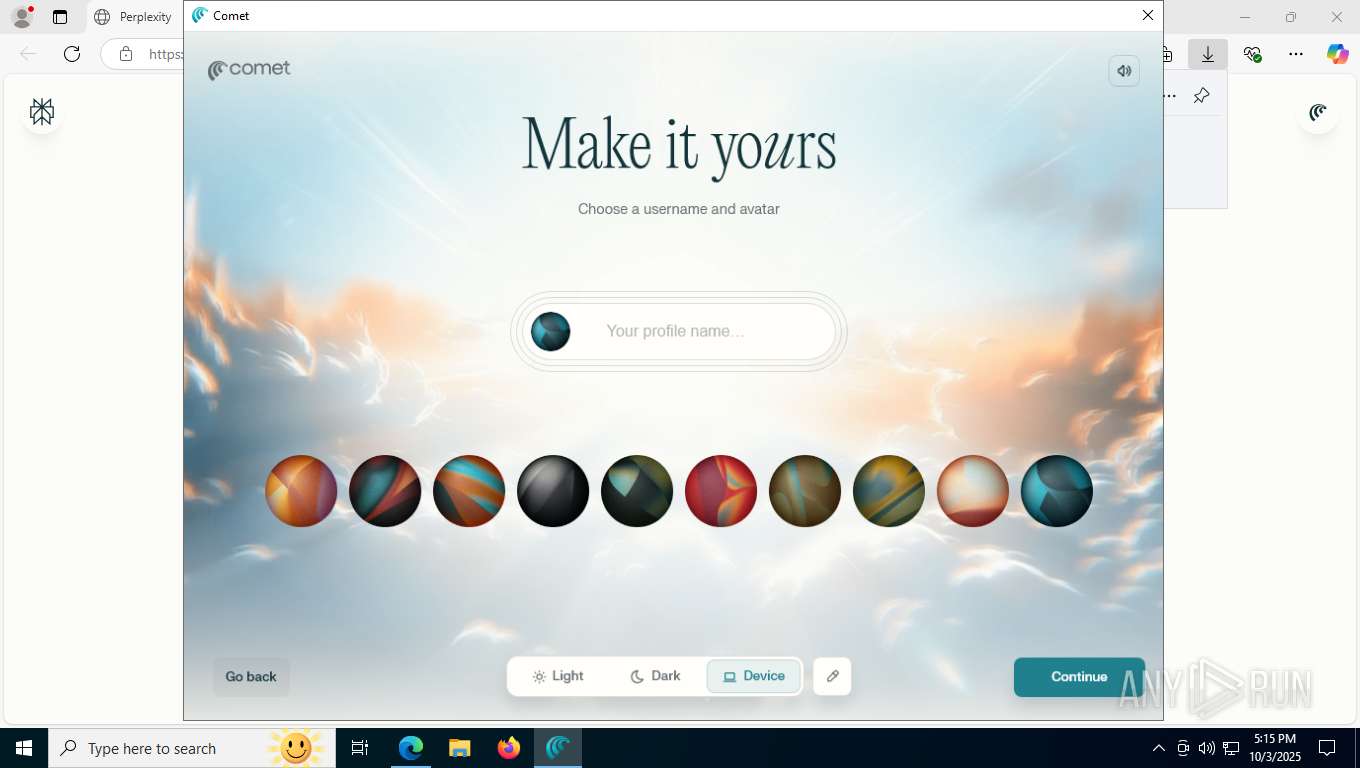
Task: Click the Perplexity logo in the Edge page
Action: pyautogui.click(x=42, y=112)
